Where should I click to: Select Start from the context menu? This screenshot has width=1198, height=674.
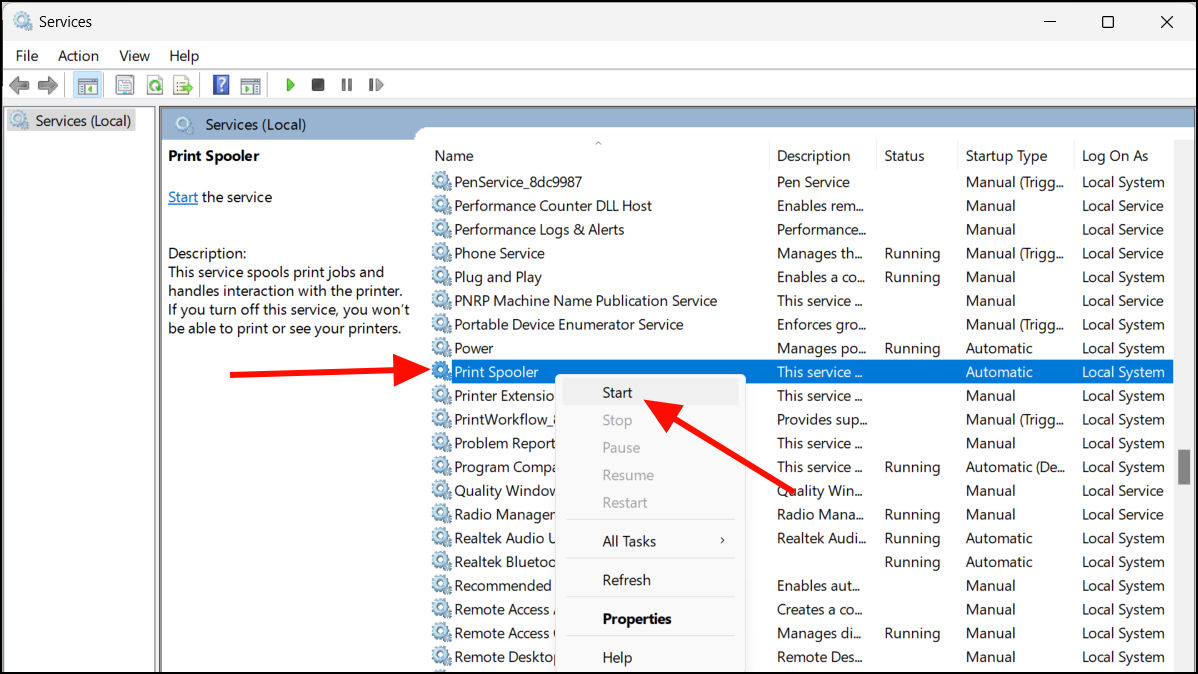click(617, 393)
